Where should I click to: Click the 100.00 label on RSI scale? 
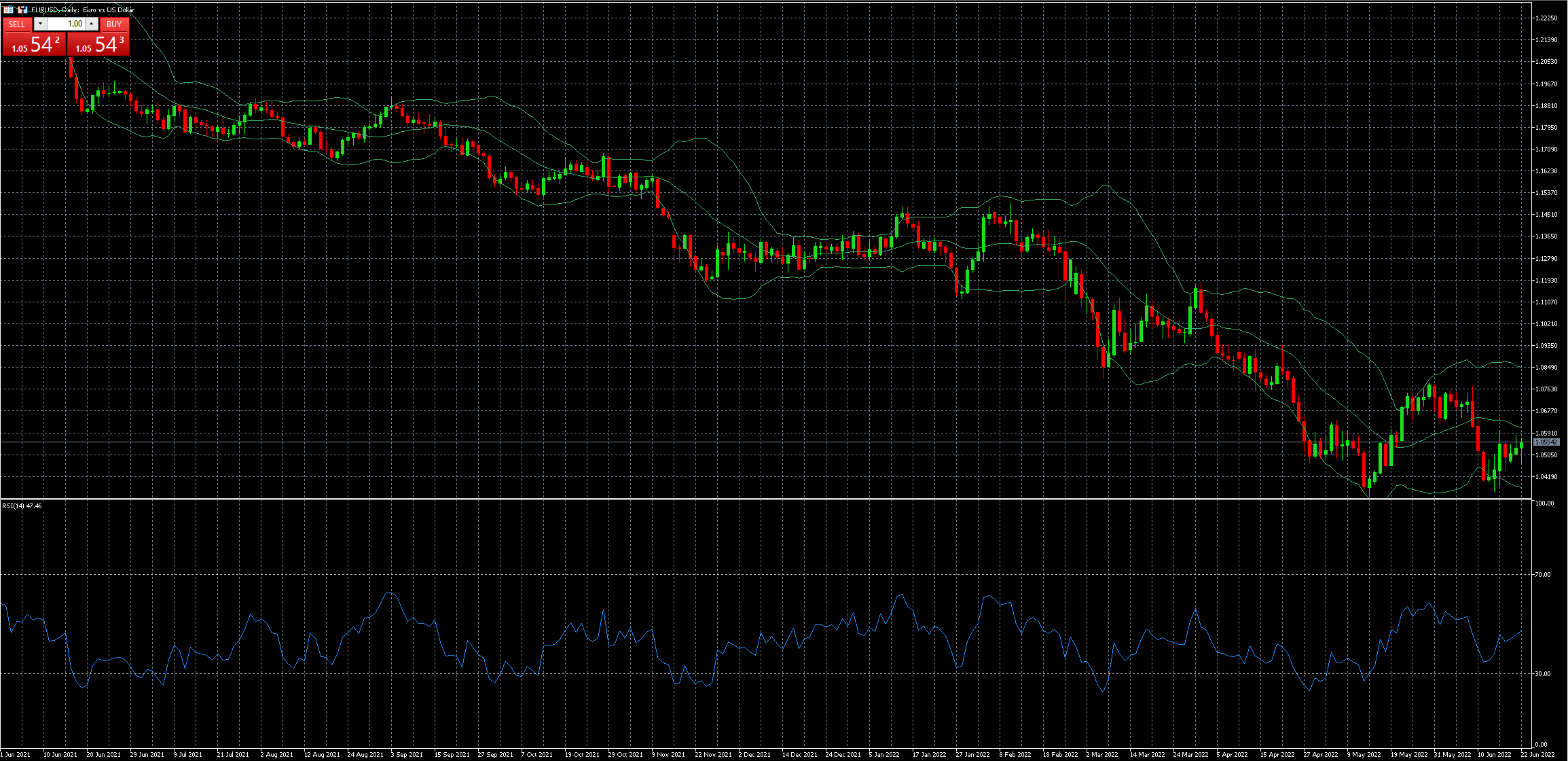click(x=1545, y=503)
